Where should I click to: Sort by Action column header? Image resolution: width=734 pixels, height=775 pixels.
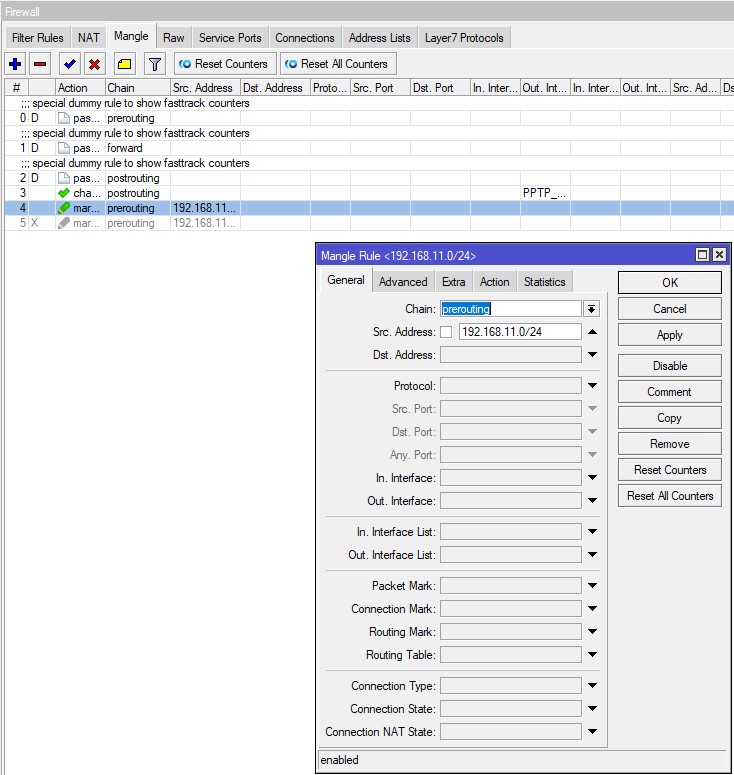(80, 87)
